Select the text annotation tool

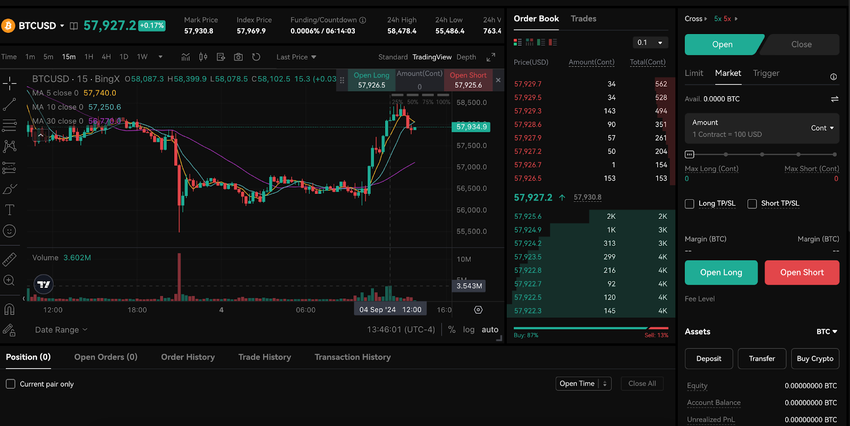coord(10,210)
